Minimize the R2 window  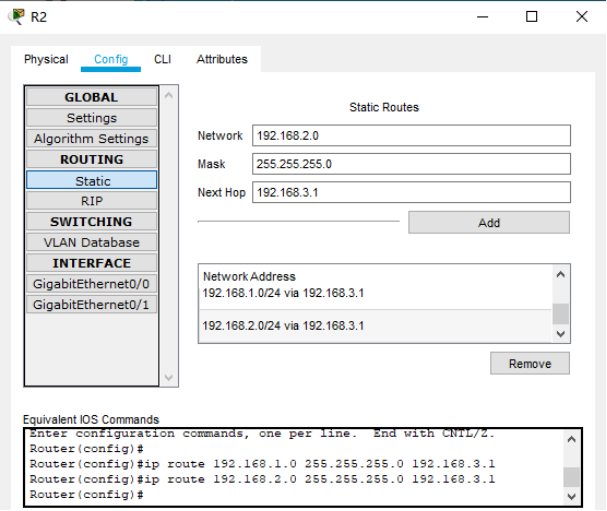482,17
